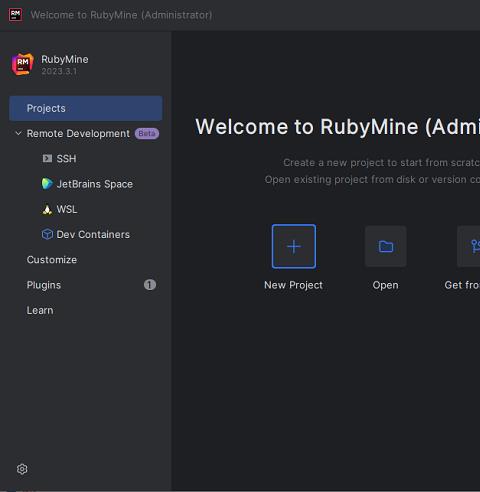Open Dev Containers entry

(x=93, y=234)
